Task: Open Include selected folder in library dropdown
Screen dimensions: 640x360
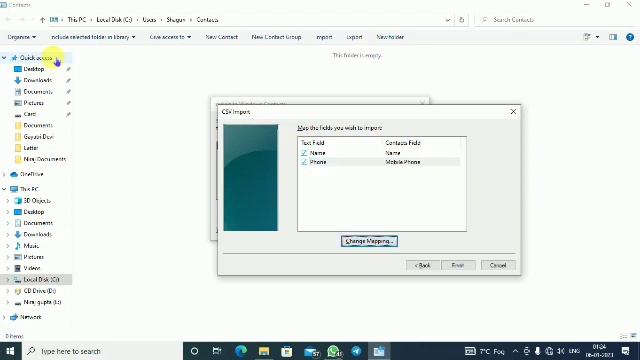Action: (93, 37)
